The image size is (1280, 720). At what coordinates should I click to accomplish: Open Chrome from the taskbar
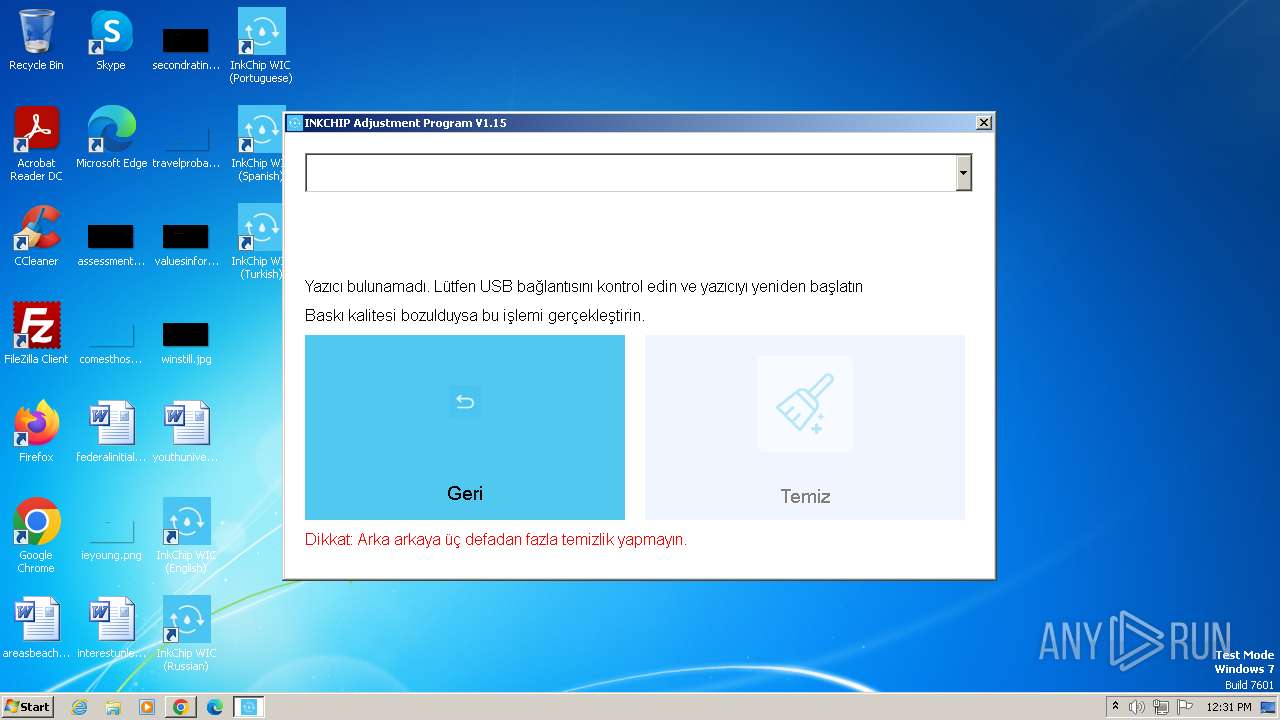[x=181, y=707]
